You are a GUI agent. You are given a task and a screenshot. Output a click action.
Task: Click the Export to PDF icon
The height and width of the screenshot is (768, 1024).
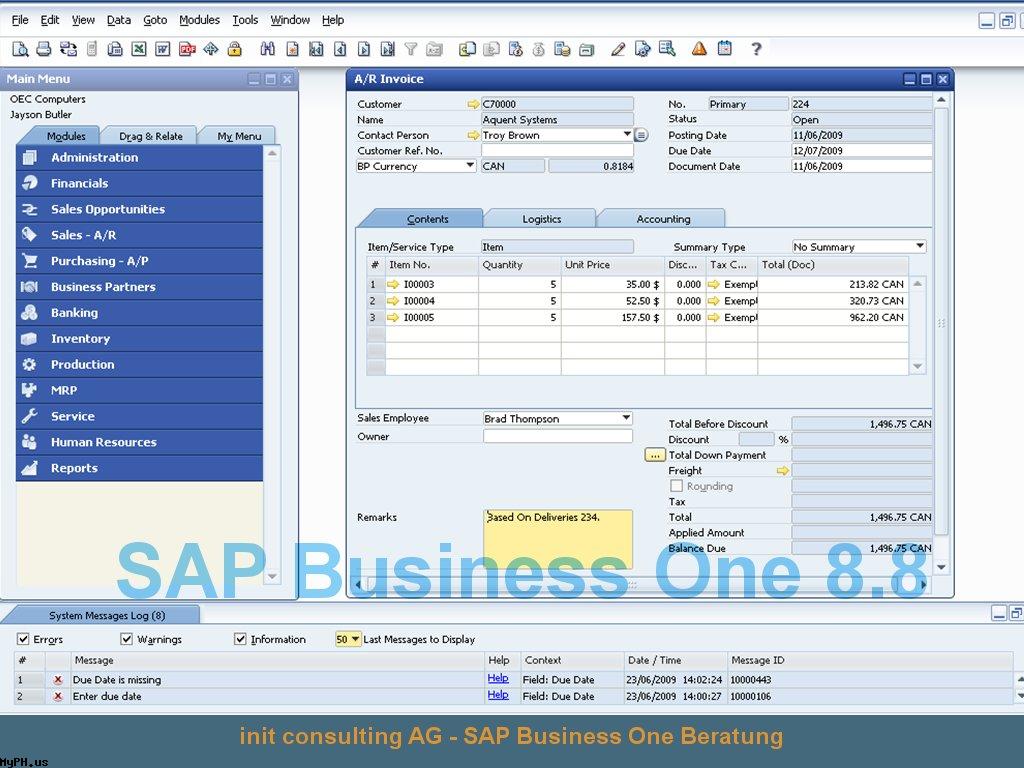187,49
